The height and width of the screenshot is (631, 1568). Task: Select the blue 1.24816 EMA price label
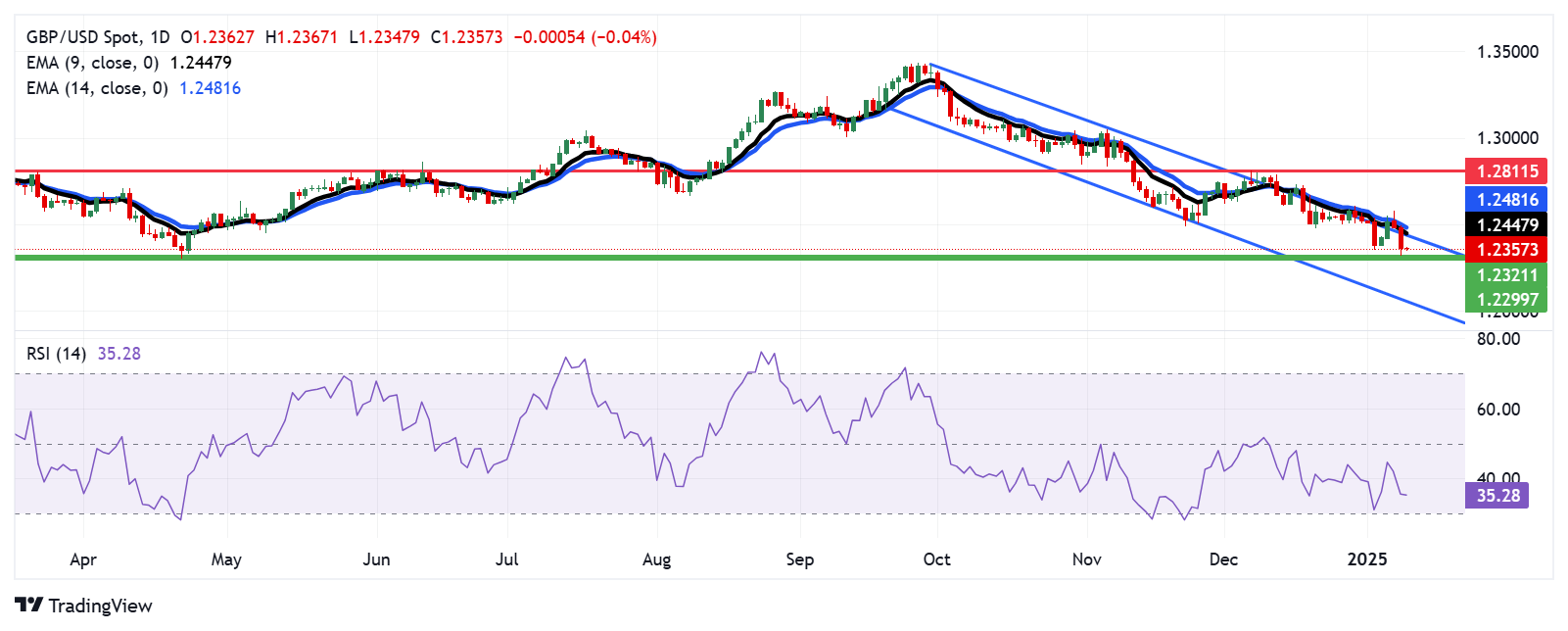(1506, 200)
